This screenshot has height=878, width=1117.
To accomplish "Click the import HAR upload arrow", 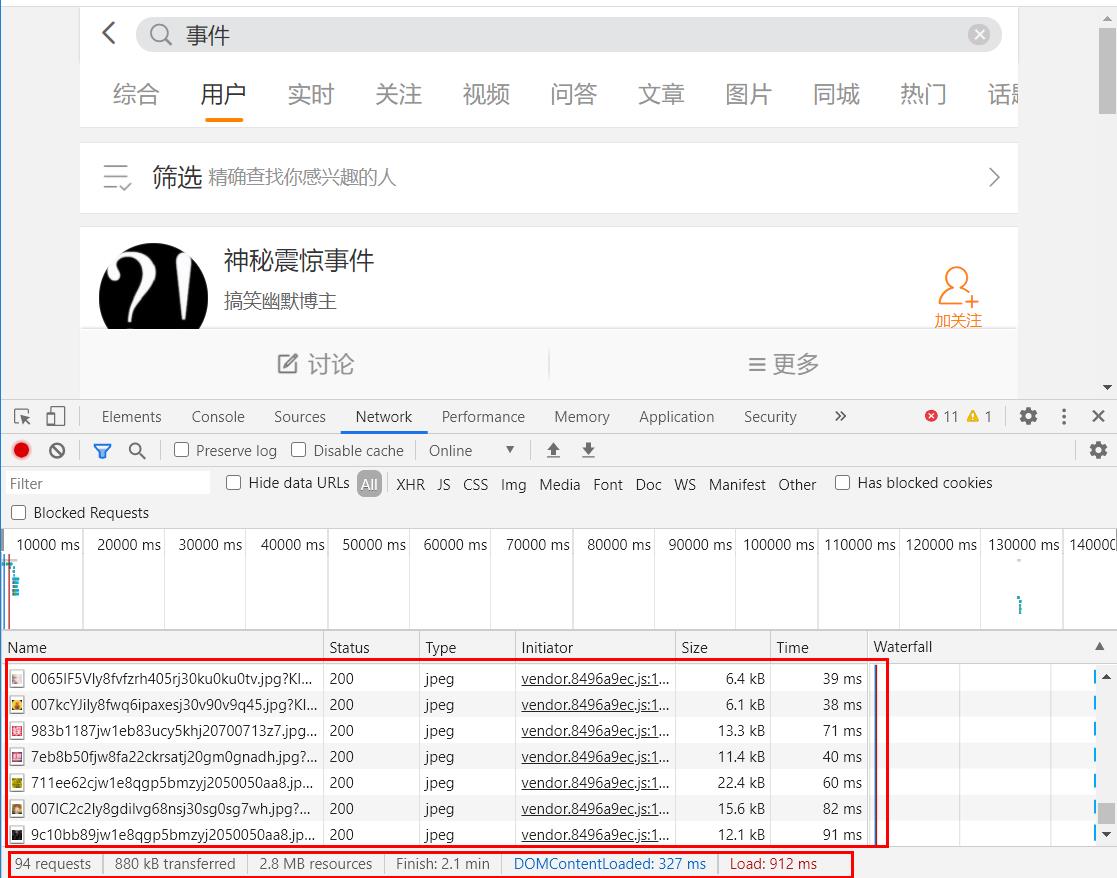I will [553, 450].
